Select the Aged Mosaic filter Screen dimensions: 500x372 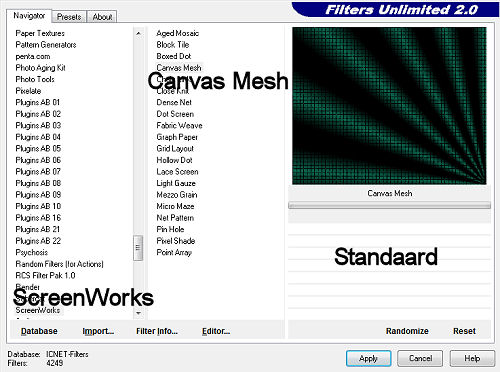[178, 33]
